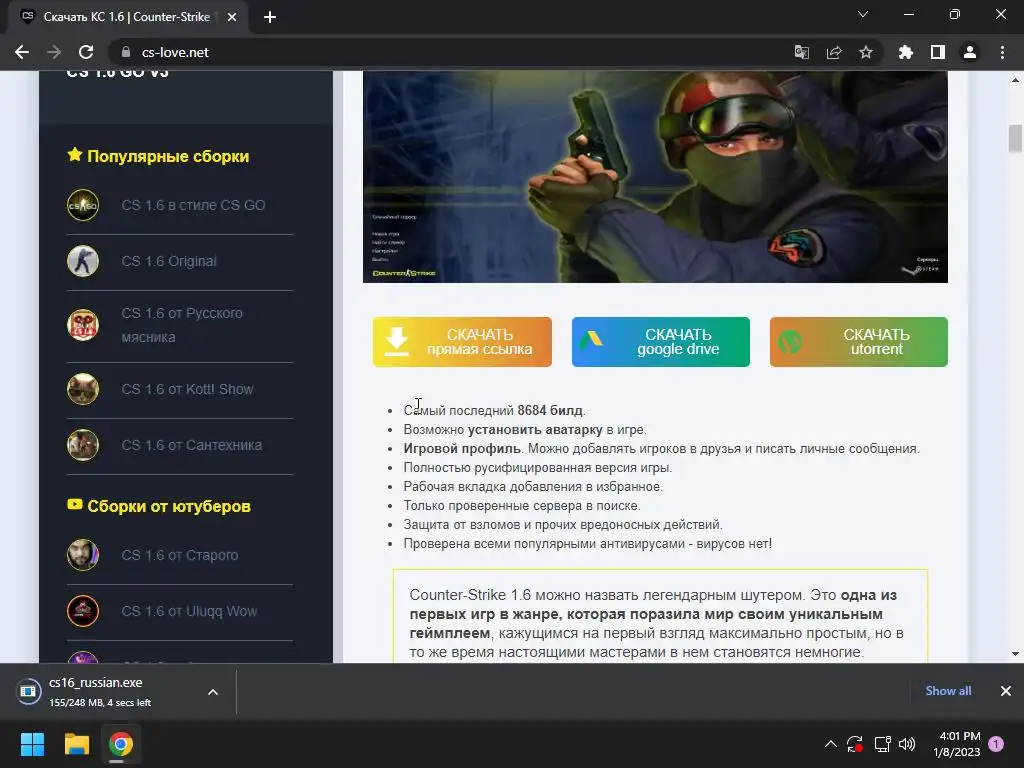
Task: Bookmark this page with the star
Action: [x=866, y=52]
